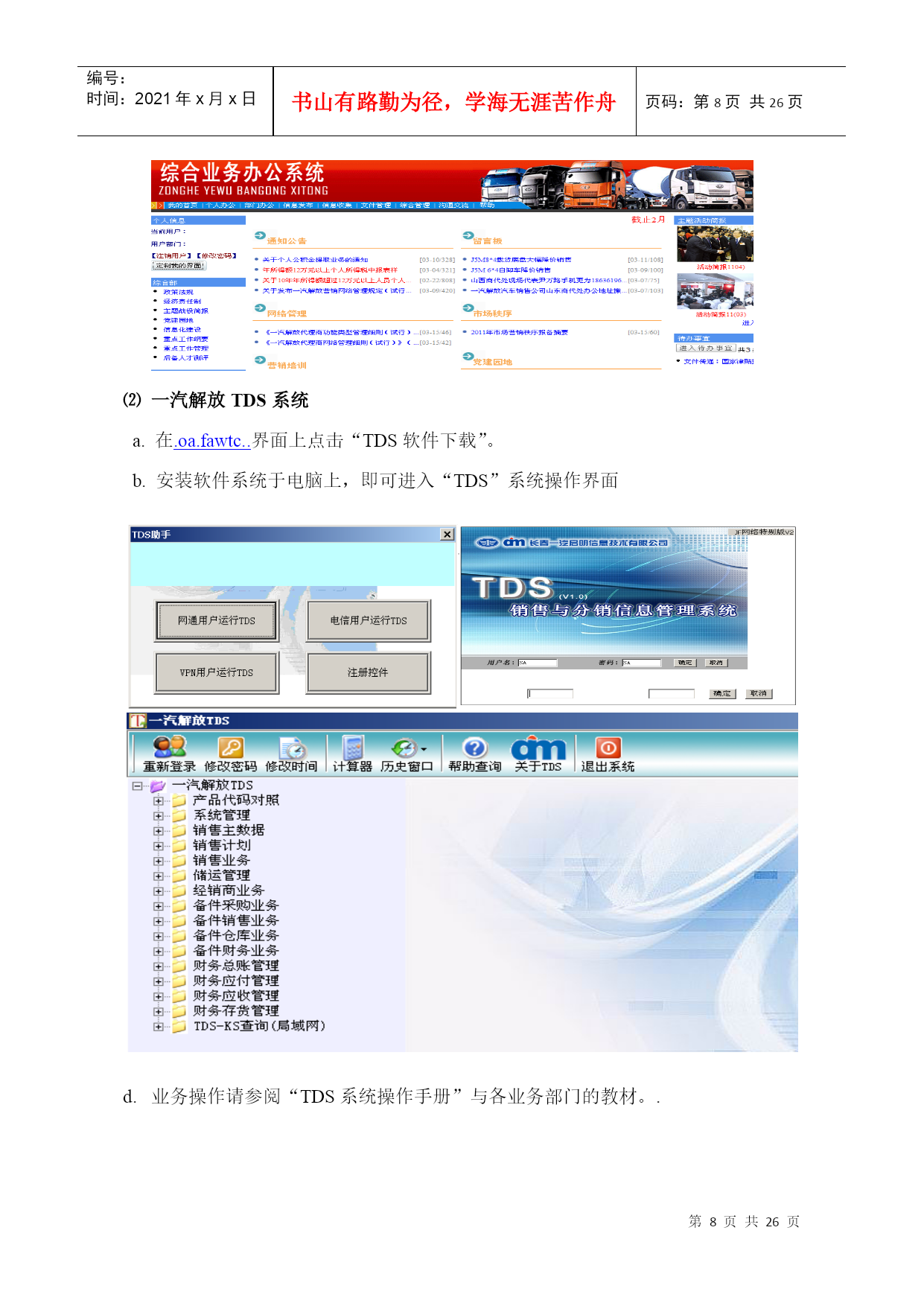The image size is (924, 1306).
Task: Expand the 财务应付管理 tree node
Action: tap(158, 981)
